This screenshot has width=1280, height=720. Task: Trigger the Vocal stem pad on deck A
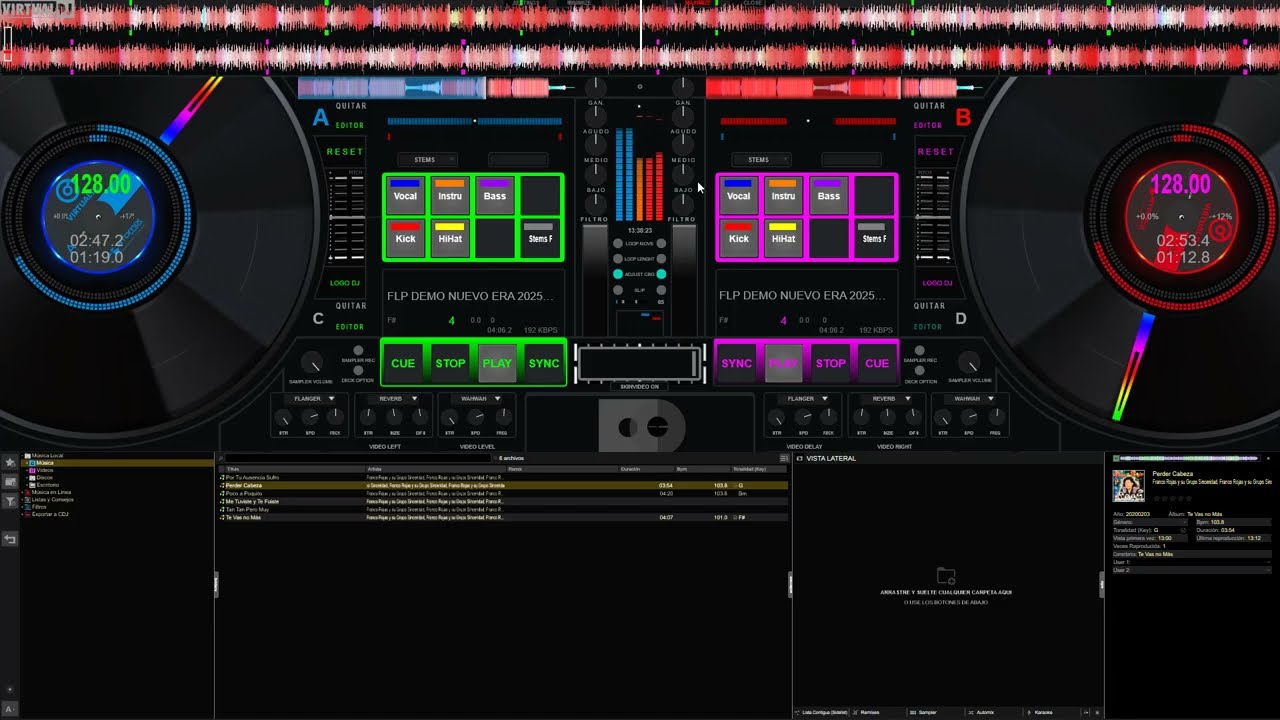point(405,196)
